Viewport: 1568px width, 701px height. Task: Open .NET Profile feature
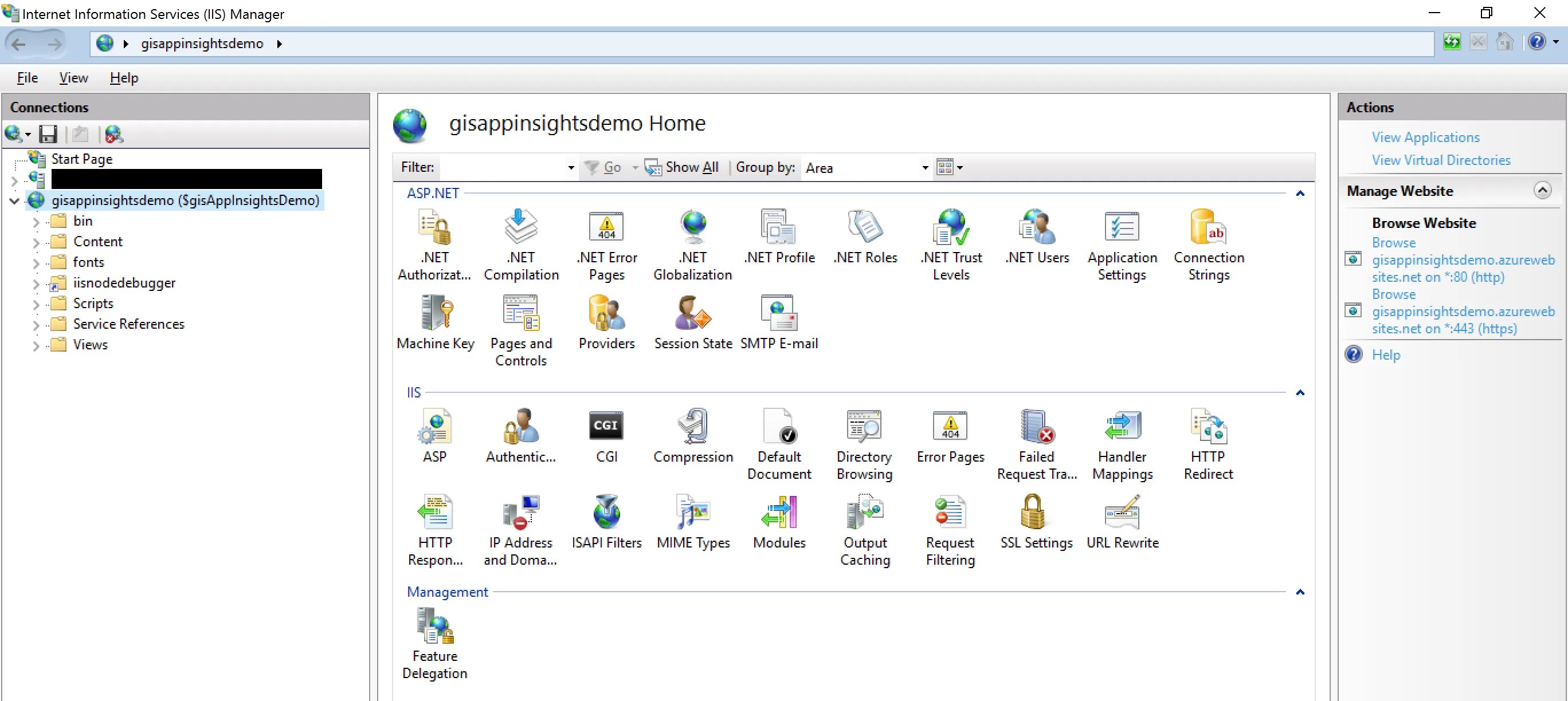click(779, 237)
